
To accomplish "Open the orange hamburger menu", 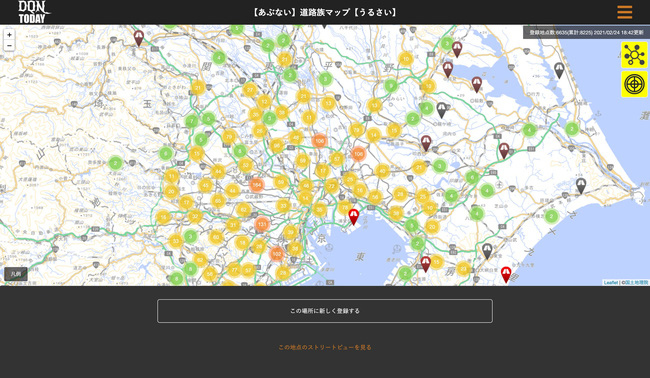I will click(x=624, y=12).
